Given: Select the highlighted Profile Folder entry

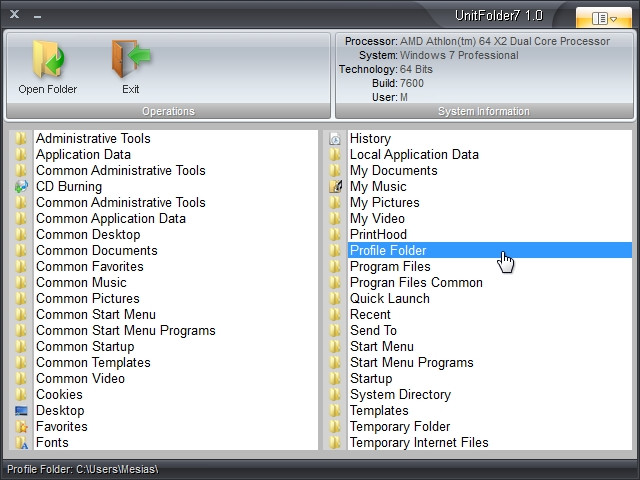Looking at the screenshot, I should (x=490, y=250).
